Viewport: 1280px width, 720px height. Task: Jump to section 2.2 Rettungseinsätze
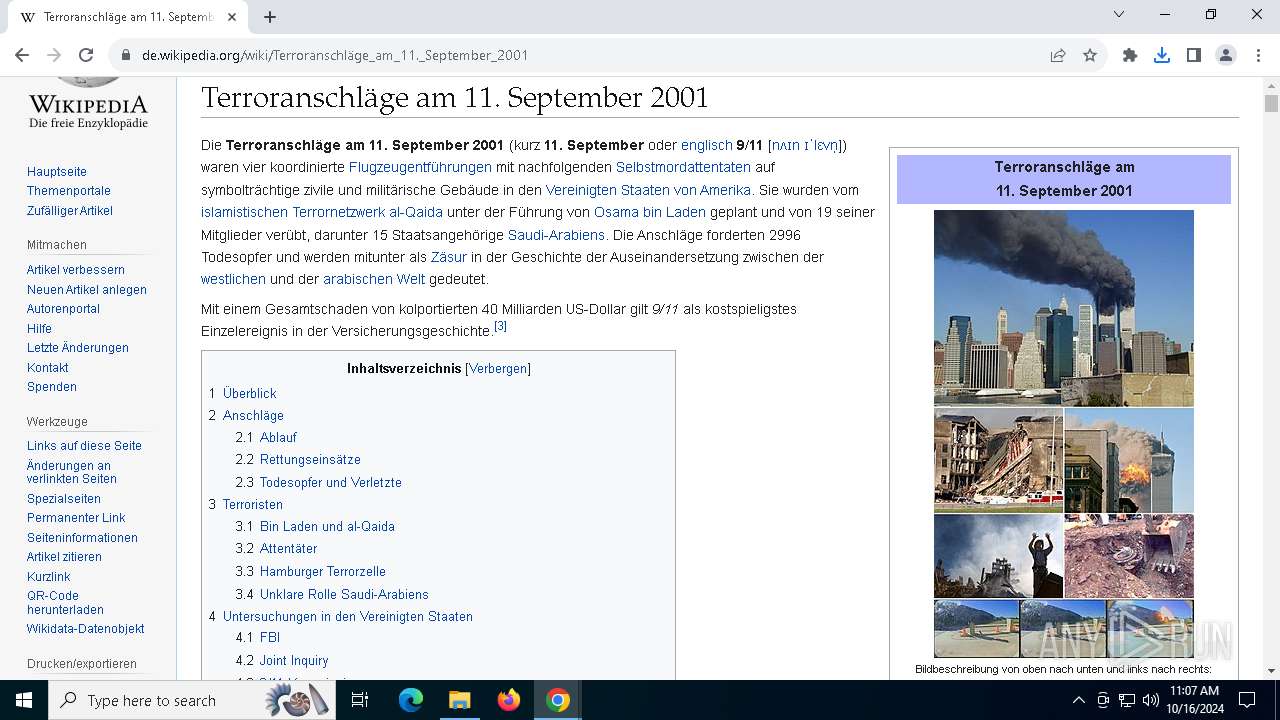click(298, 460)
